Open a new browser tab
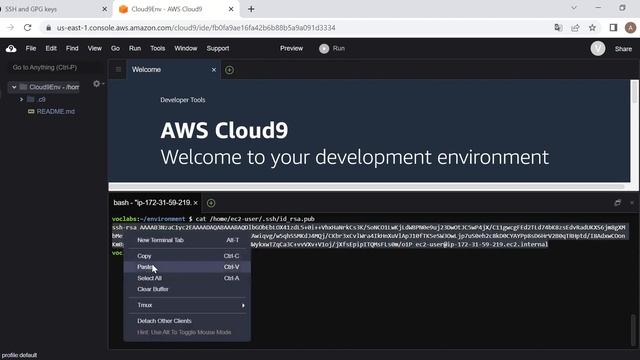Viewport: 640px width, 360px height. (x=251, y=9)
